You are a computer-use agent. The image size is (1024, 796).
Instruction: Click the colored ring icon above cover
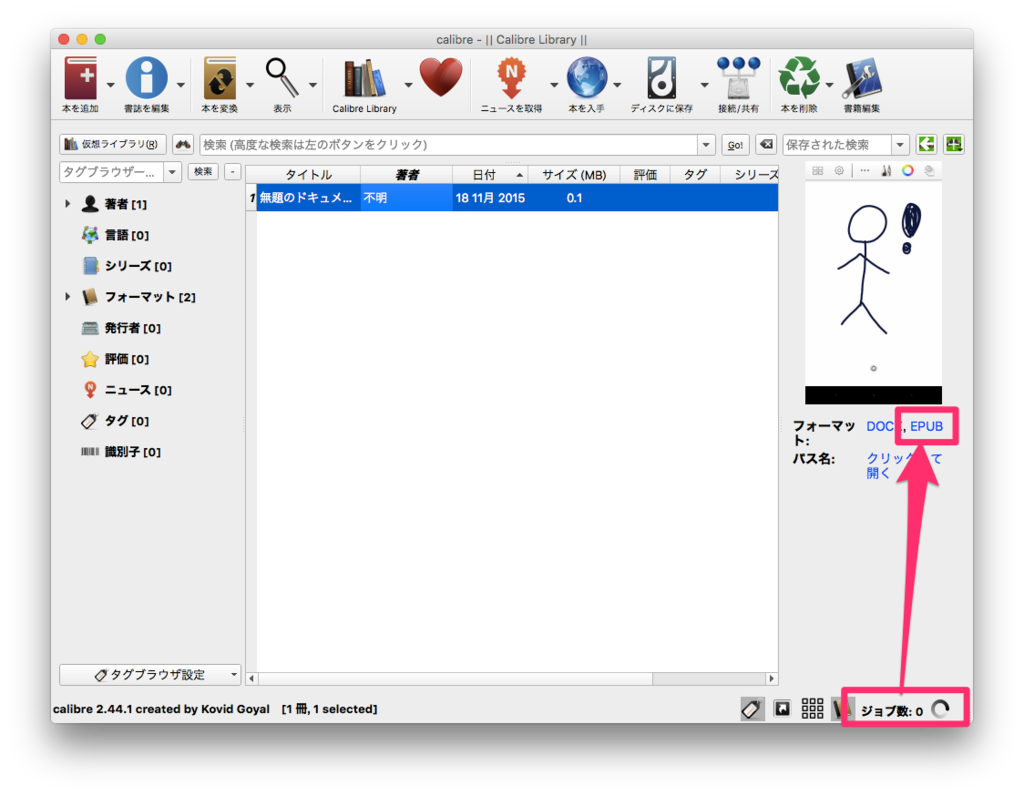[908, 171]
